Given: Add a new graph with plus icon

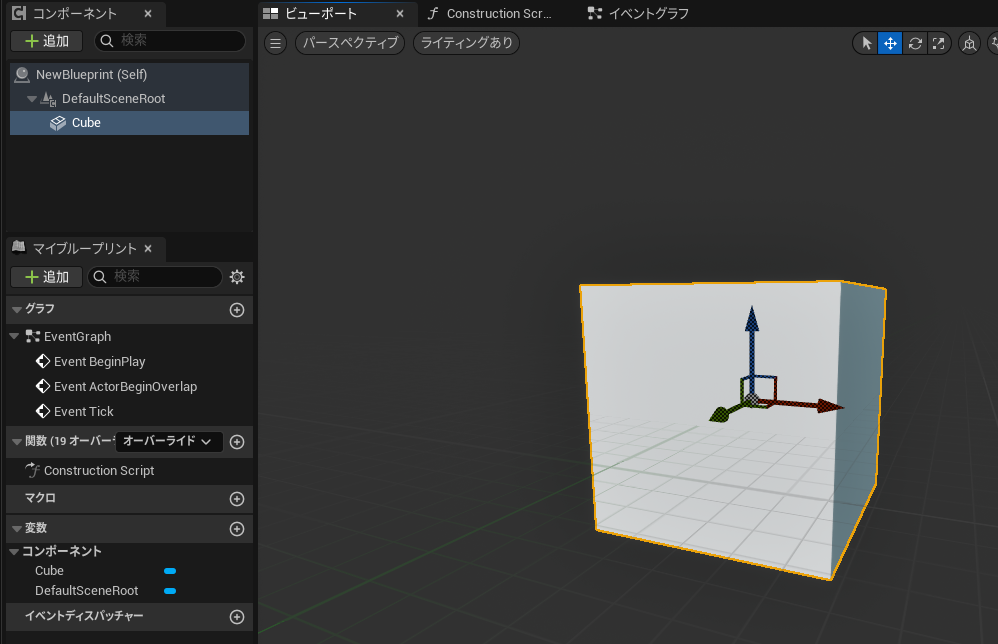Looking at the screenshot, I should 237,310.
